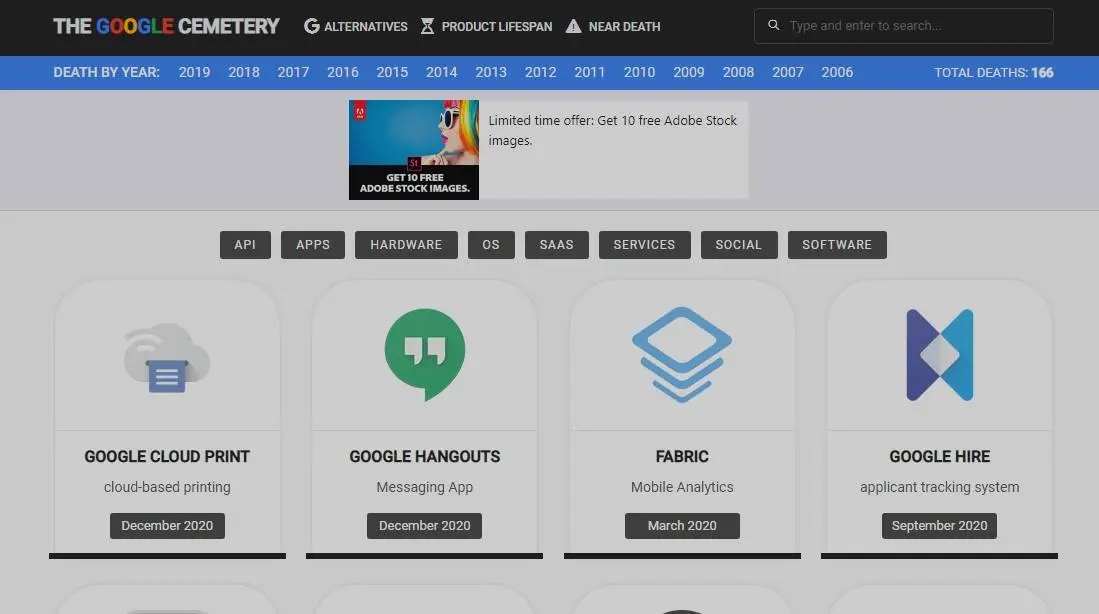Click the warning triangle icon beside Near Death

pos(573,26)
